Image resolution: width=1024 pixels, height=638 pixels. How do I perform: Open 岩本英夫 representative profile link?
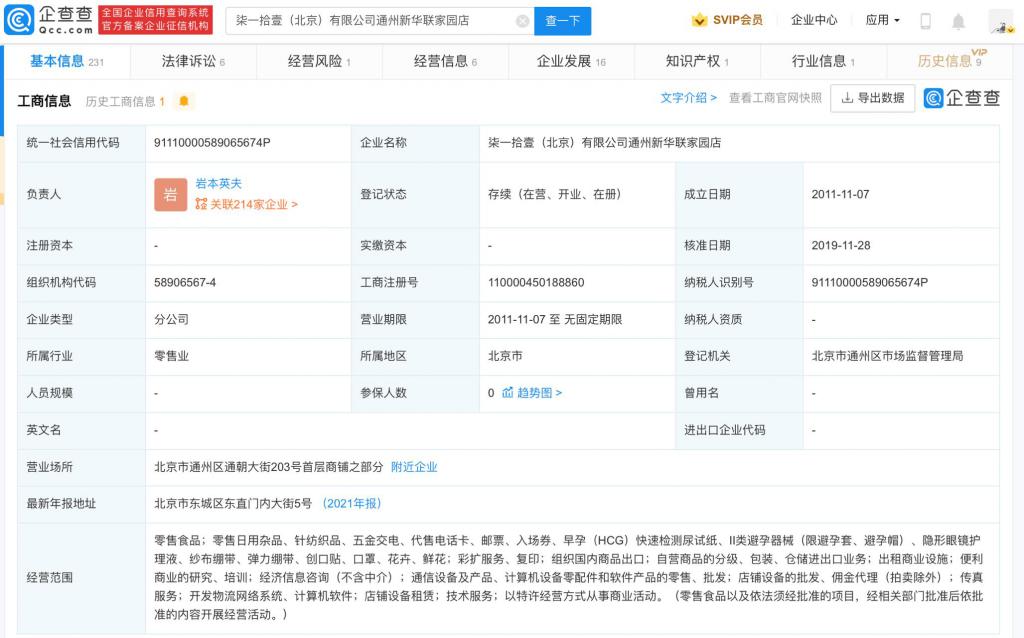click(218, 184)
